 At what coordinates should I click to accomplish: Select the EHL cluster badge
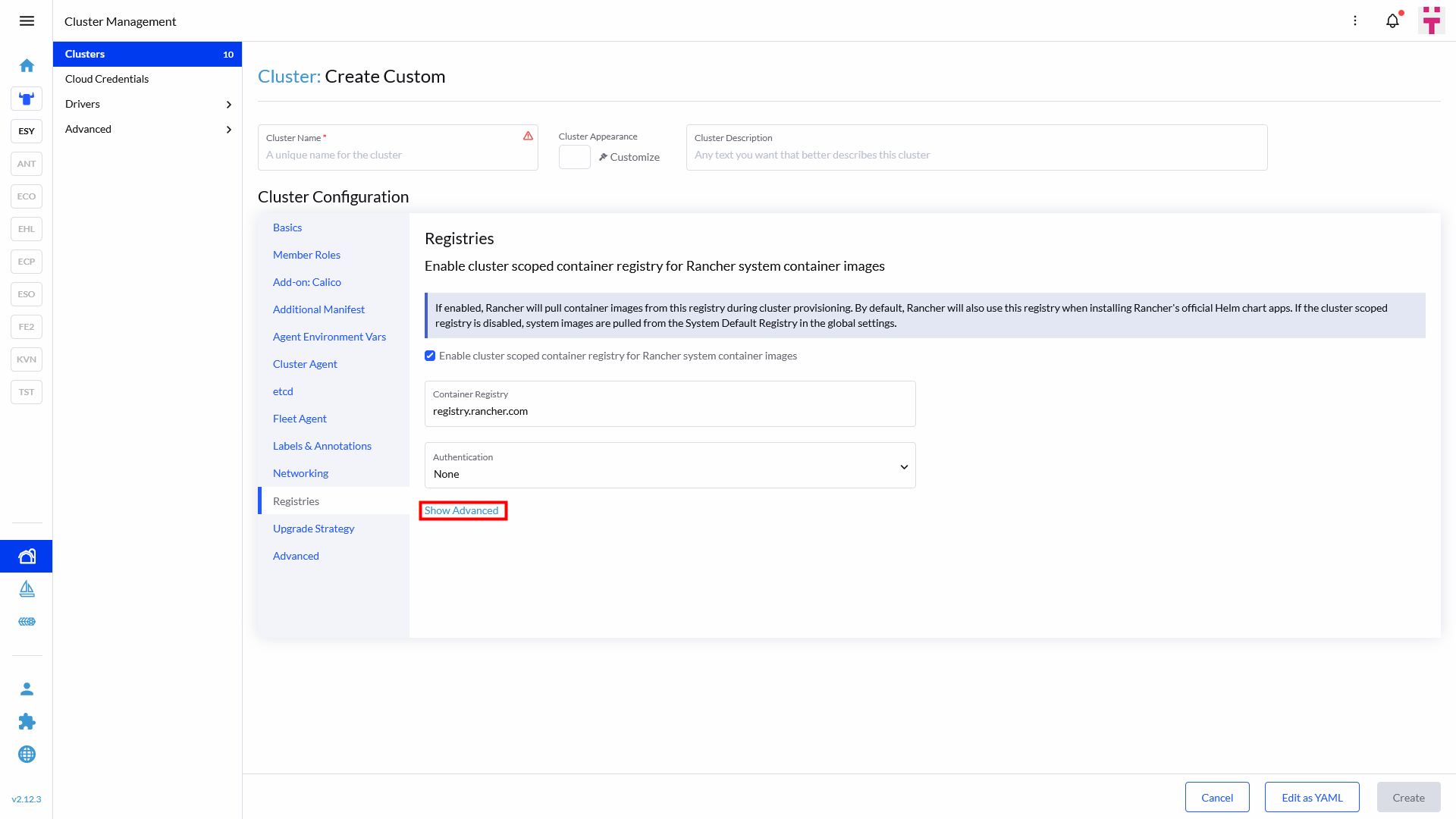click(27, 229)
